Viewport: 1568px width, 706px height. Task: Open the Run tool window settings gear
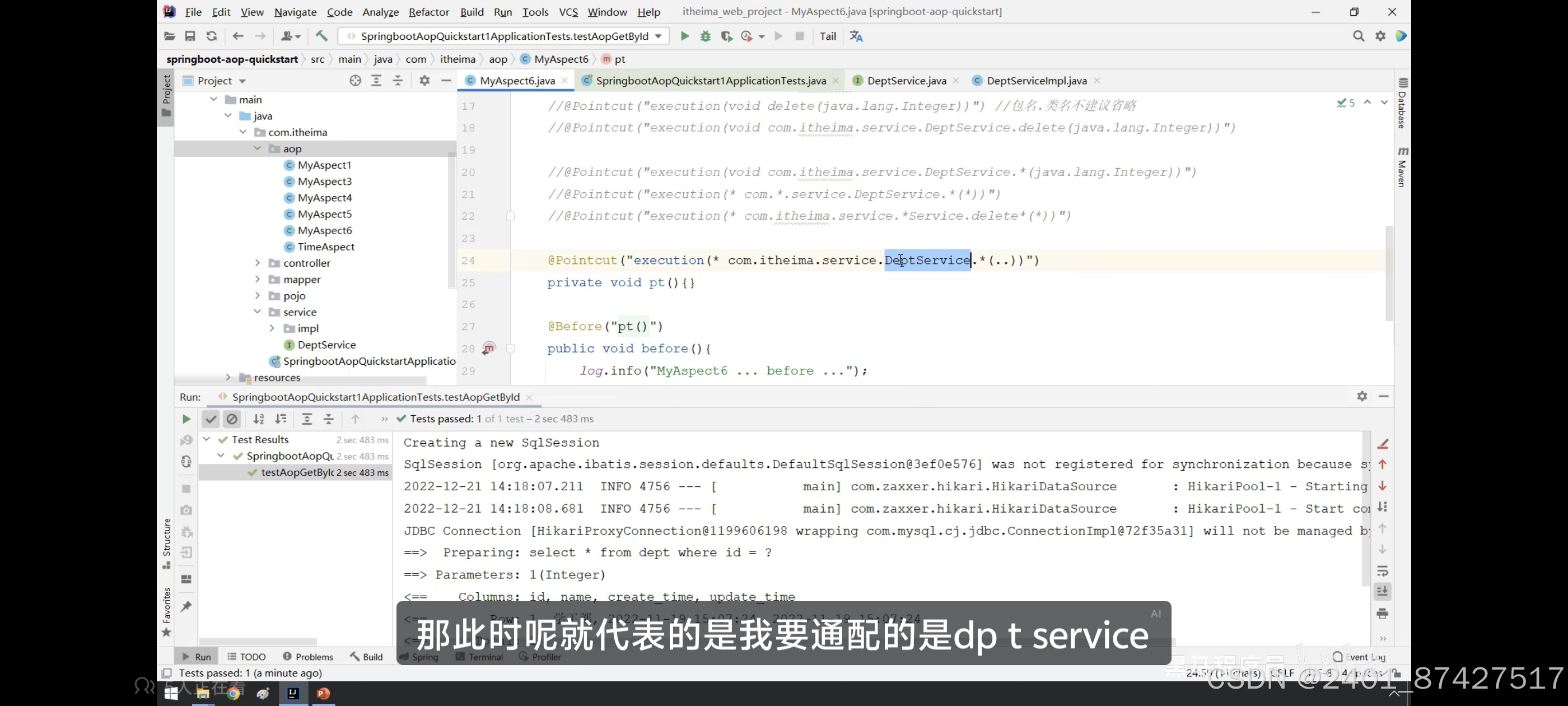pos(1362,397)
